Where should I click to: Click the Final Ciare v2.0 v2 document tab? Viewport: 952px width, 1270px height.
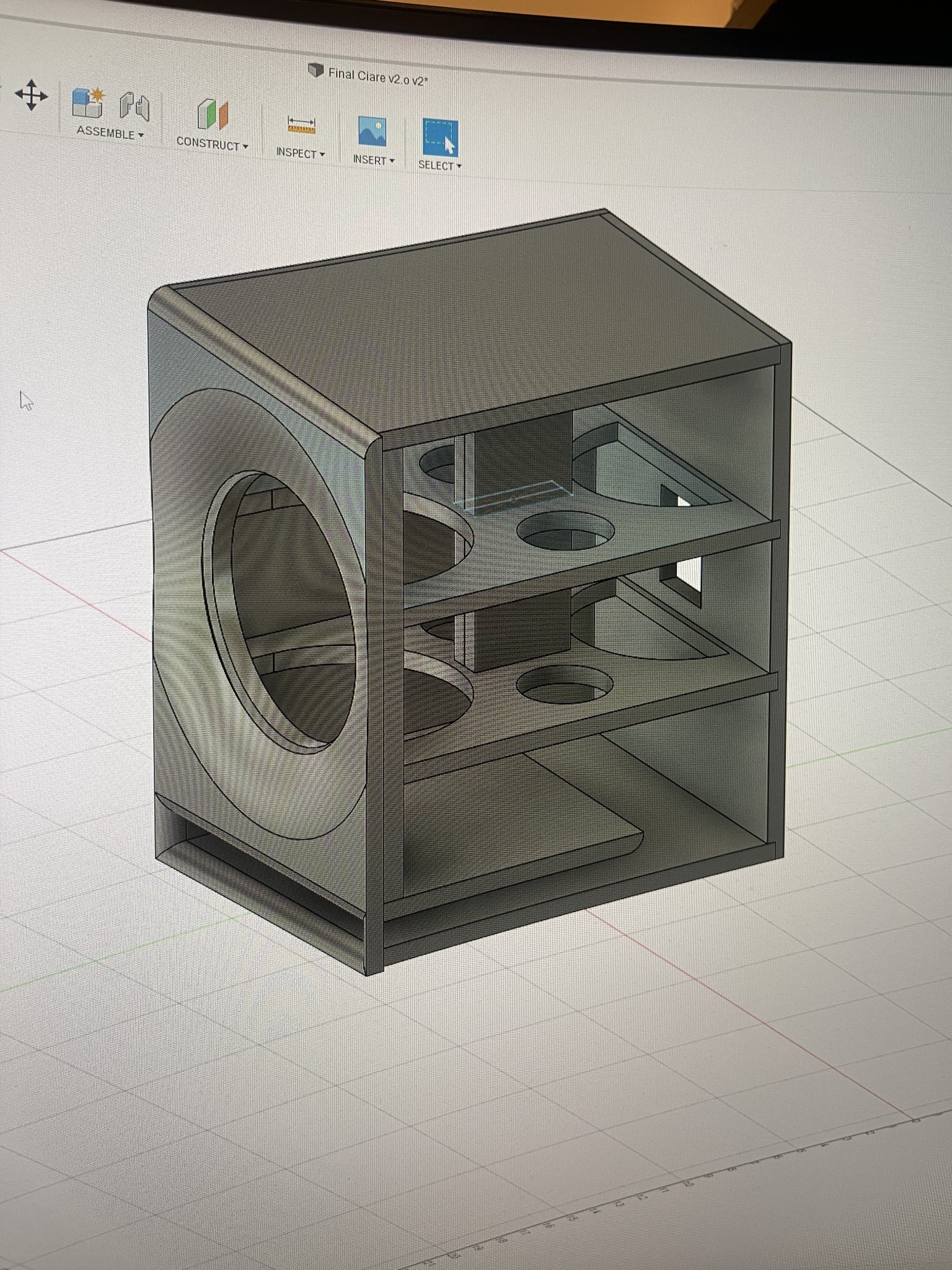coord(377,77)
